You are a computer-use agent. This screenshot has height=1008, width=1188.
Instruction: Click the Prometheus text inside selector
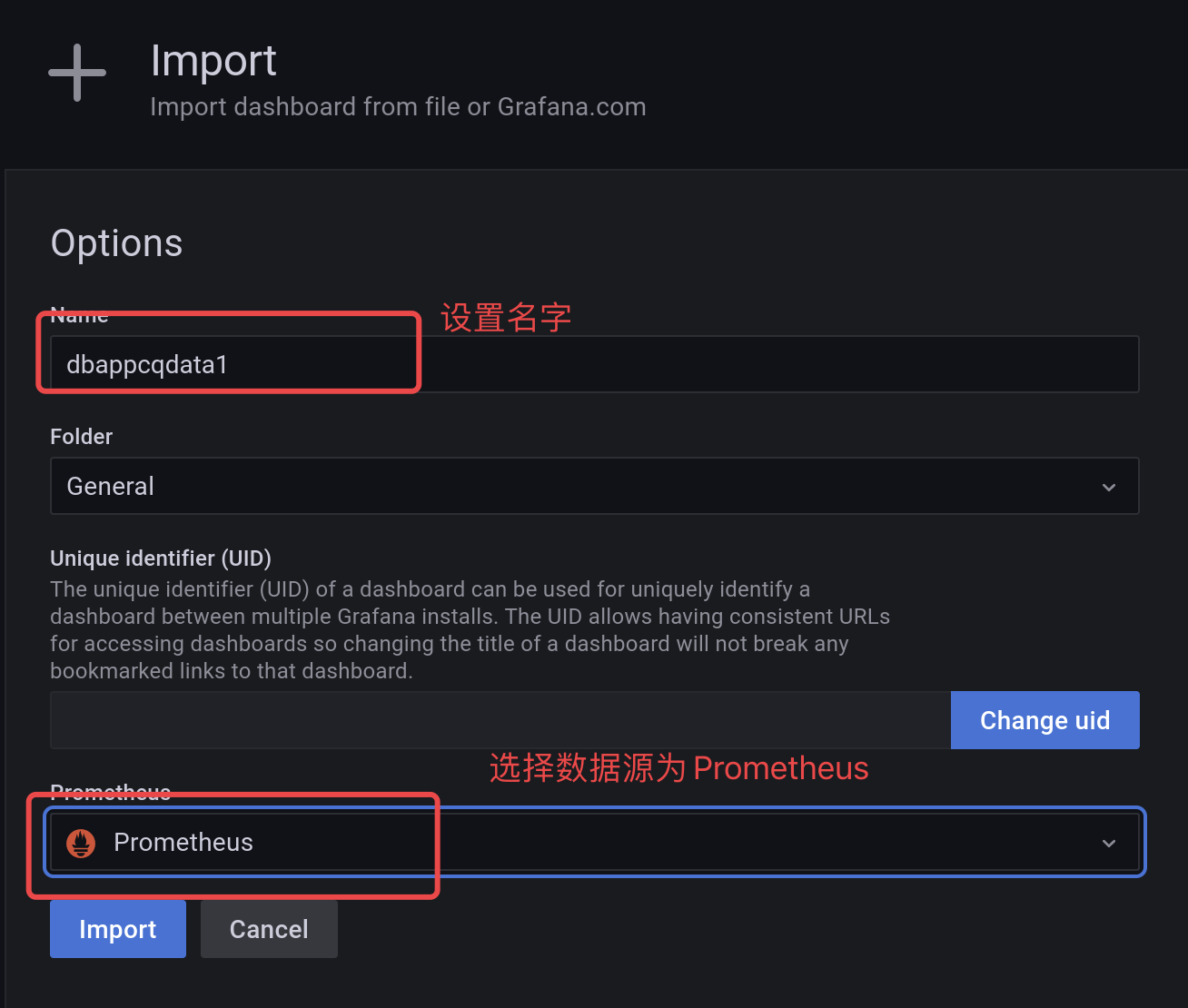(183, 843)
